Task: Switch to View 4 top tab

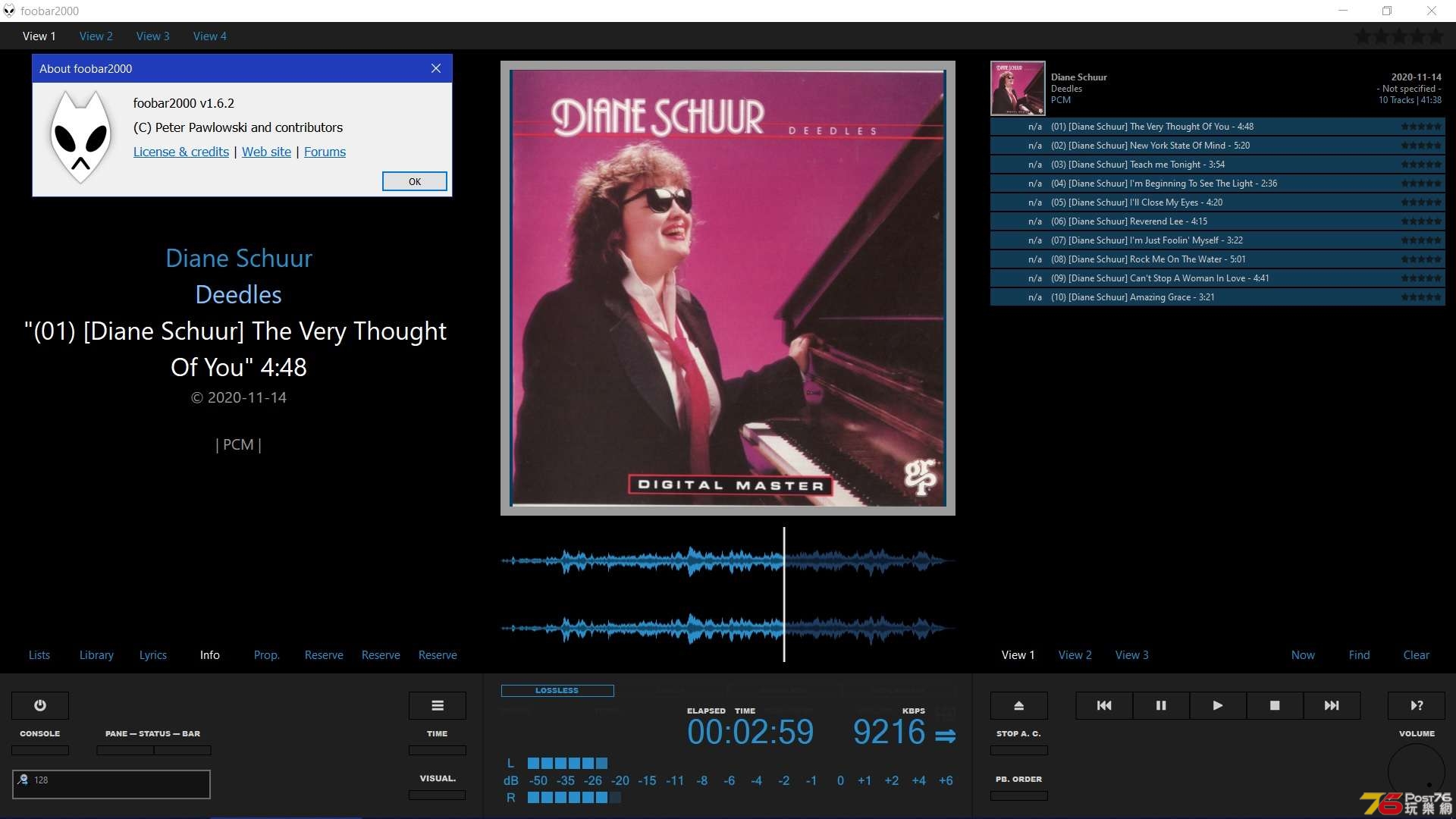Action: pos(210,36)
